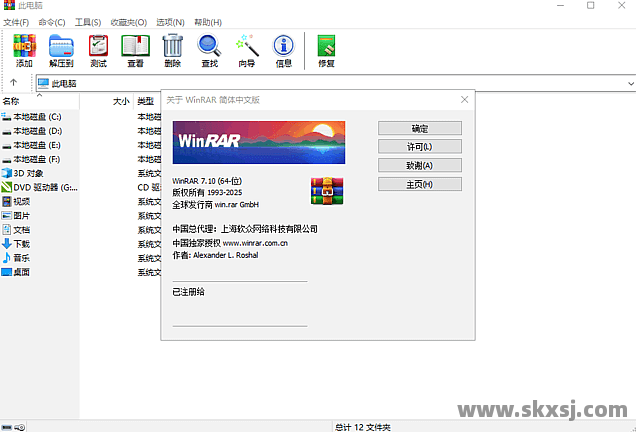The width and height of the screenshot is (636, 432).
Task: Click the 修复 (Repair) toolbar icon
Action: pos(326,49)
